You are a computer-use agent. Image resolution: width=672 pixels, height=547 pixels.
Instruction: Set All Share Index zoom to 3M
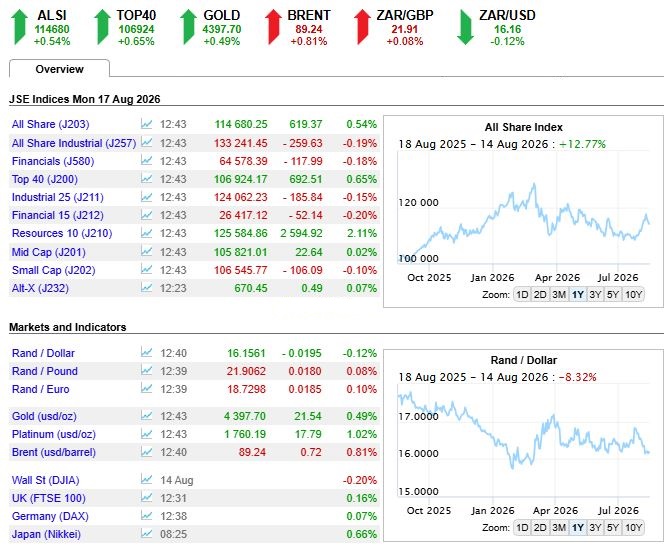coord(559,295)
